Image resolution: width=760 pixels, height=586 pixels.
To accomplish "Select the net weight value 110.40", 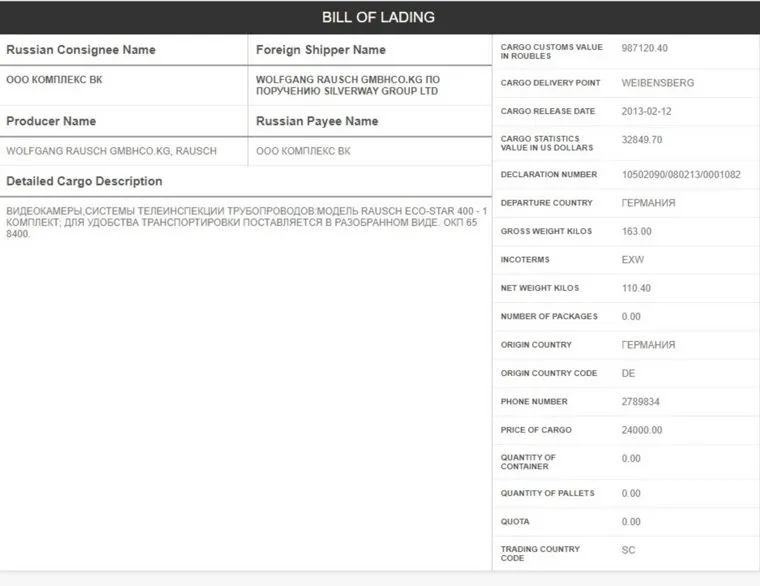I will tap(636, 288).
